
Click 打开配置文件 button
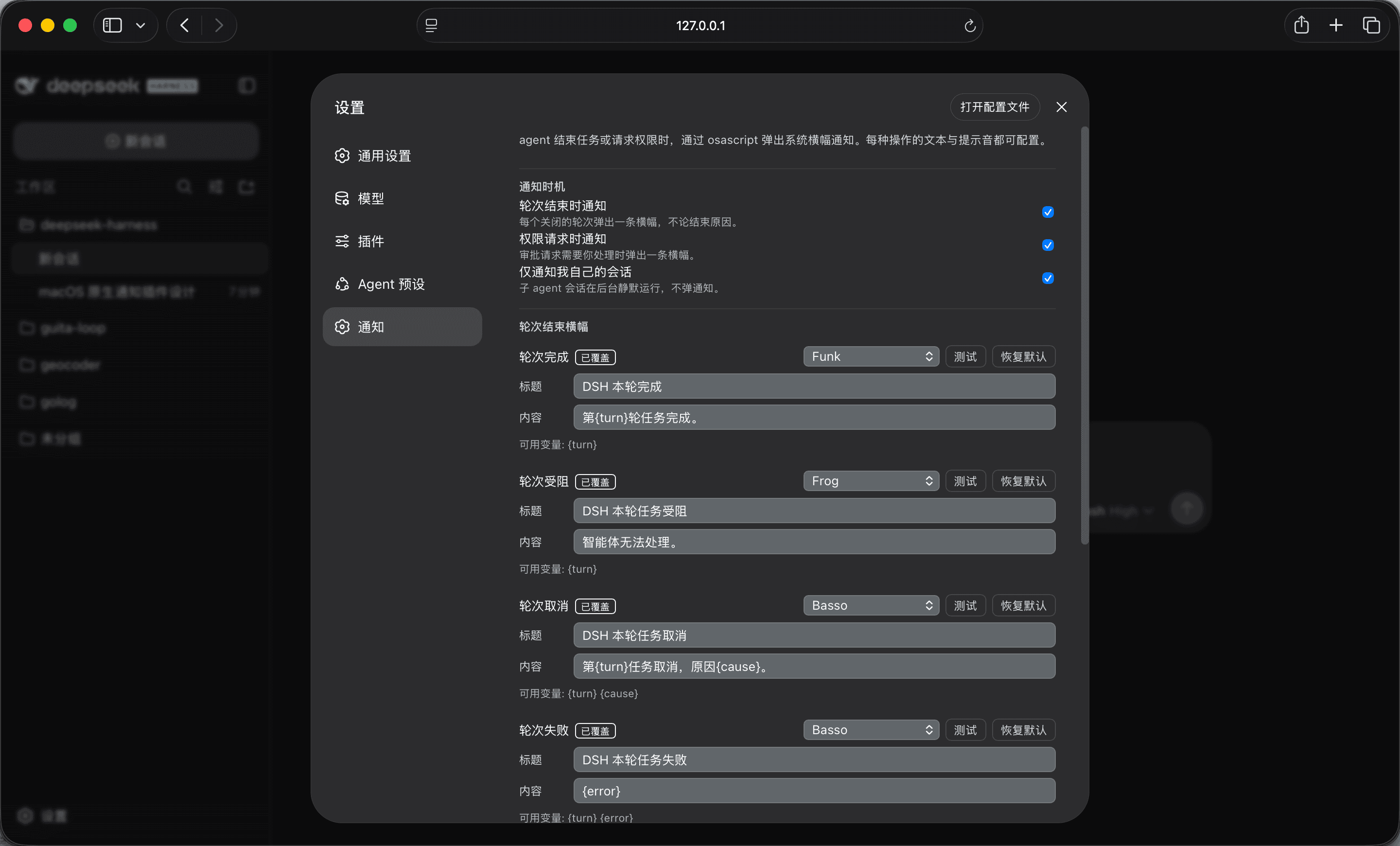pos(995,107)
